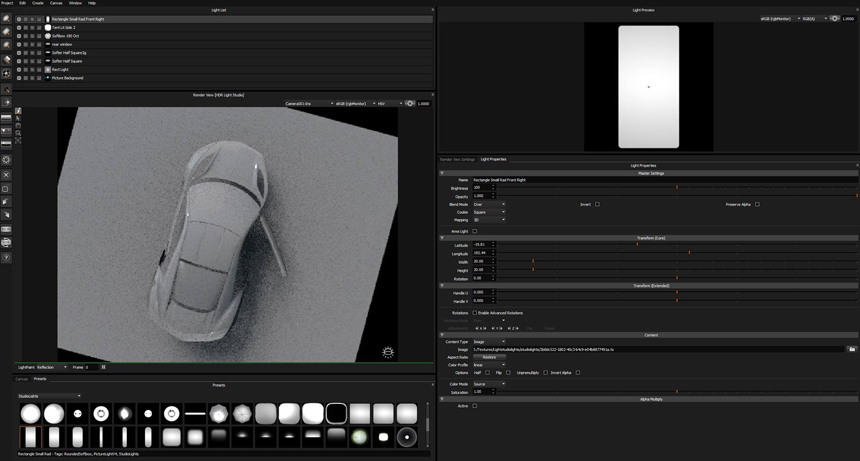
Task: Open the Window menu
Action: click(75, 3)
